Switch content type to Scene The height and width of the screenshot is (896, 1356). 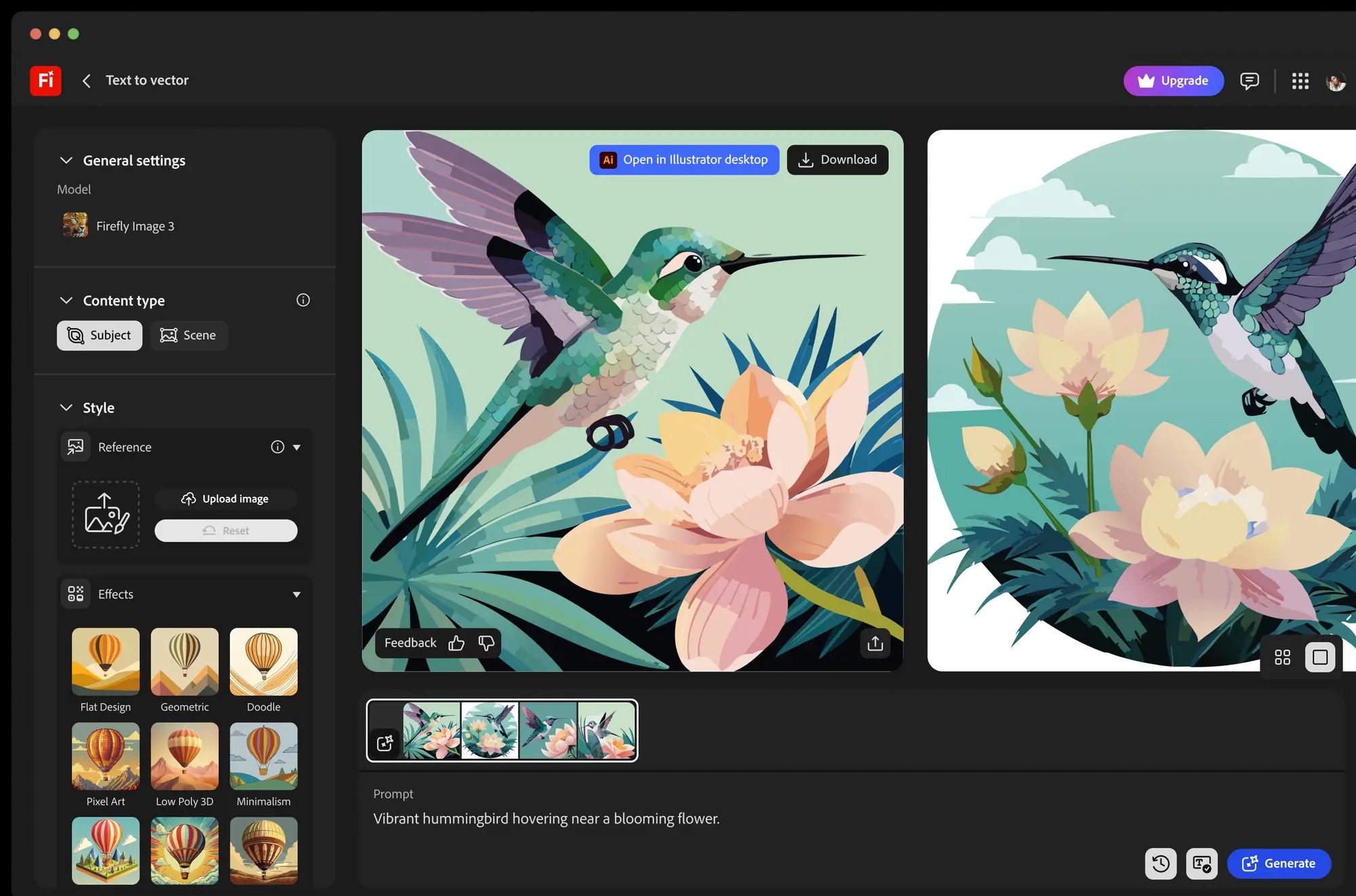tap(188, 335)
